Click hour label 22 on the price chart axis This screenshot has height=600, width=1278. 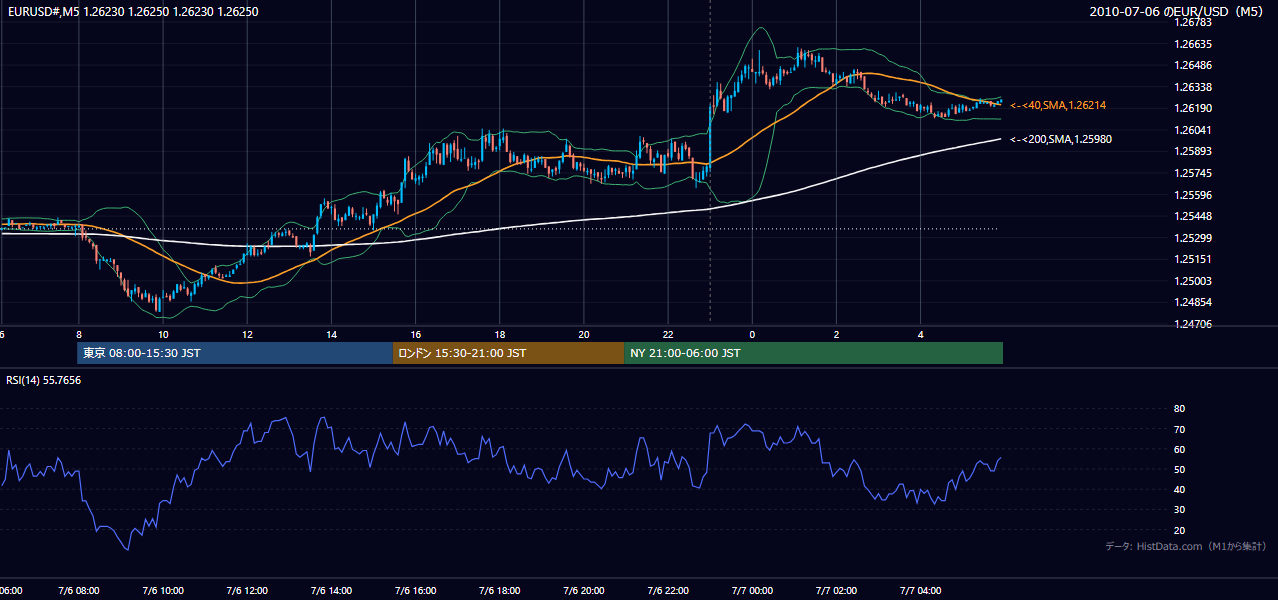click(668, 334)
